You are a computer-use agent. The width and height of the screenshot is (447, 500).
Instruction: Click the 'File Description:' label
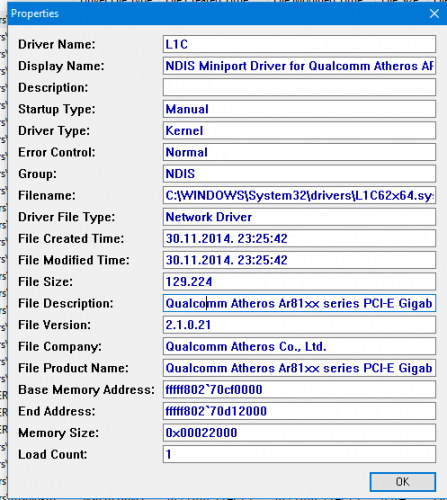click(66, 304)
